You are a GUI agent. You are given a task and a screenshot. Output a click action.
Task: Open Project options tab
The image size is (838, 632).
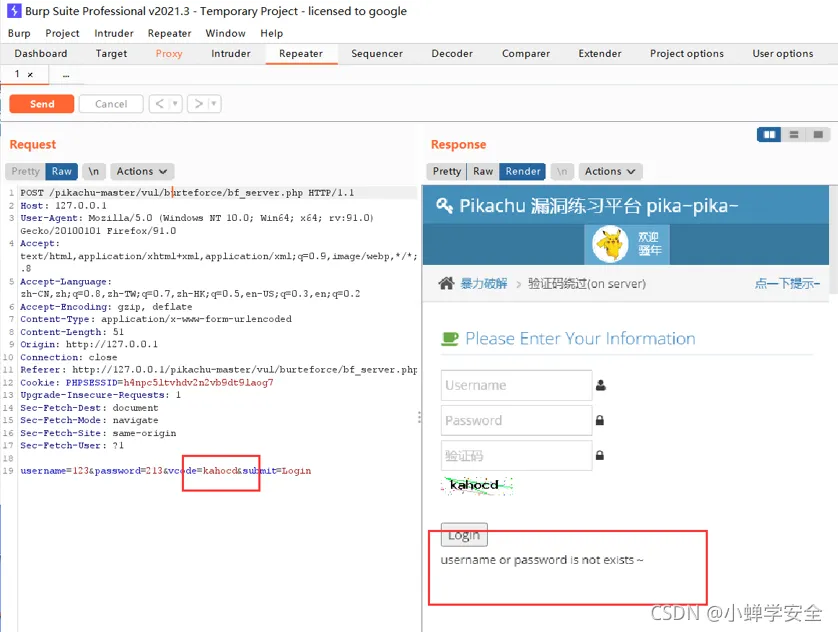(687, 53)
